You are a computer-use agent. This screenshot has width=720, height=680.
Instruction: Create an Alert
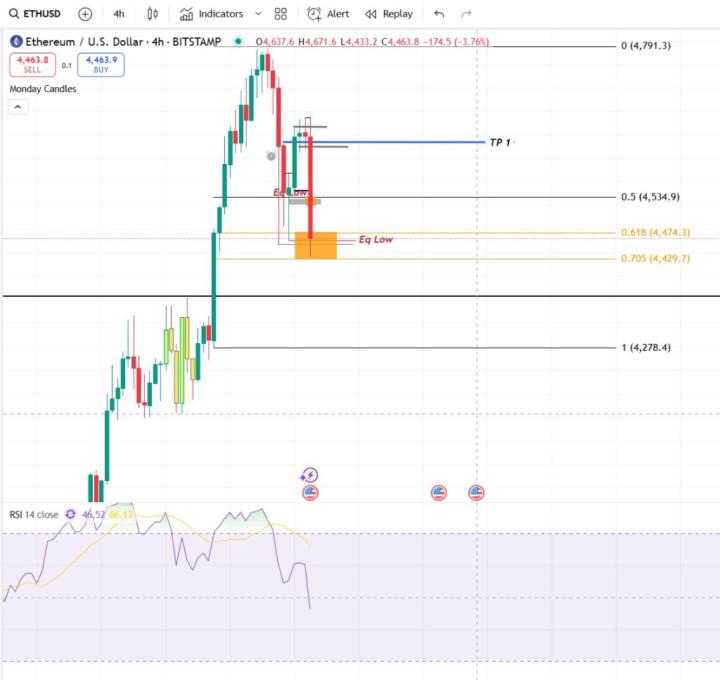point(328,14)
